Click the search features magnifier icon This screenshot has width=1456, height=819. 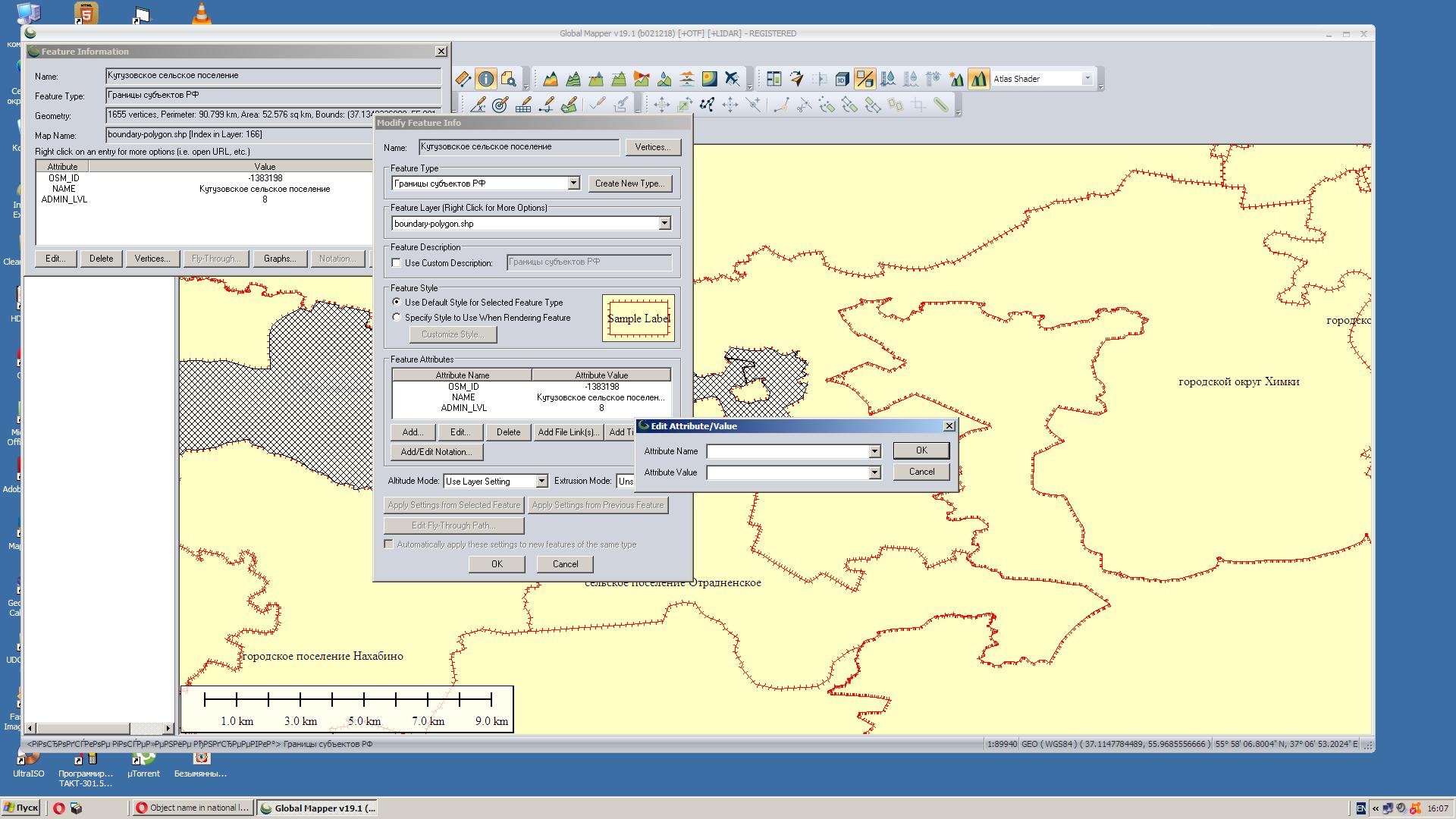[x=509, y=79]
